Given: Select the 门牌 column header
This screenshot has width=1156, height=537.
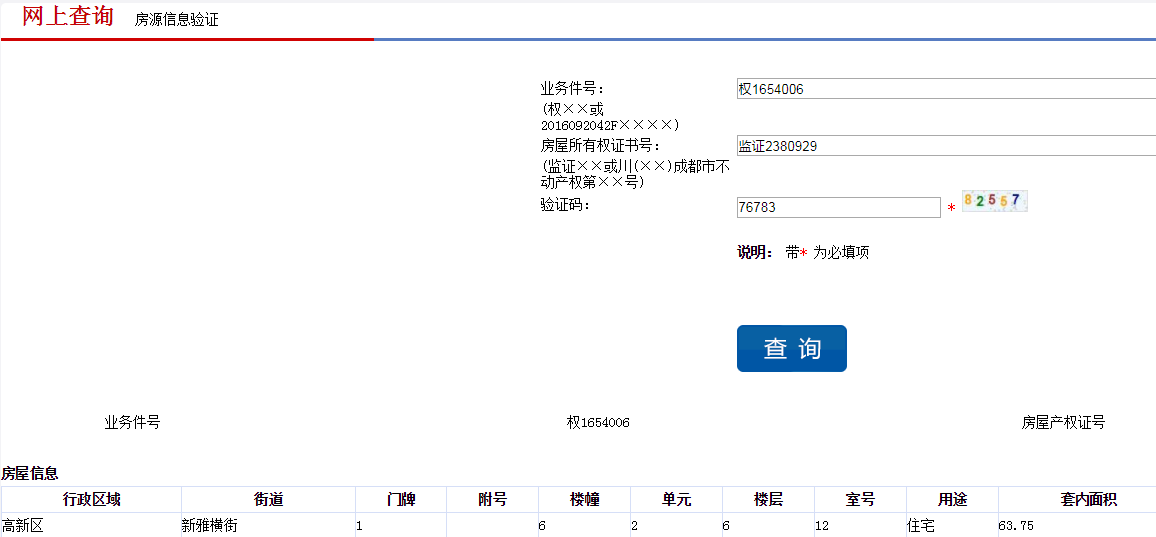Looking at the screenshot, I should point(400,499).
